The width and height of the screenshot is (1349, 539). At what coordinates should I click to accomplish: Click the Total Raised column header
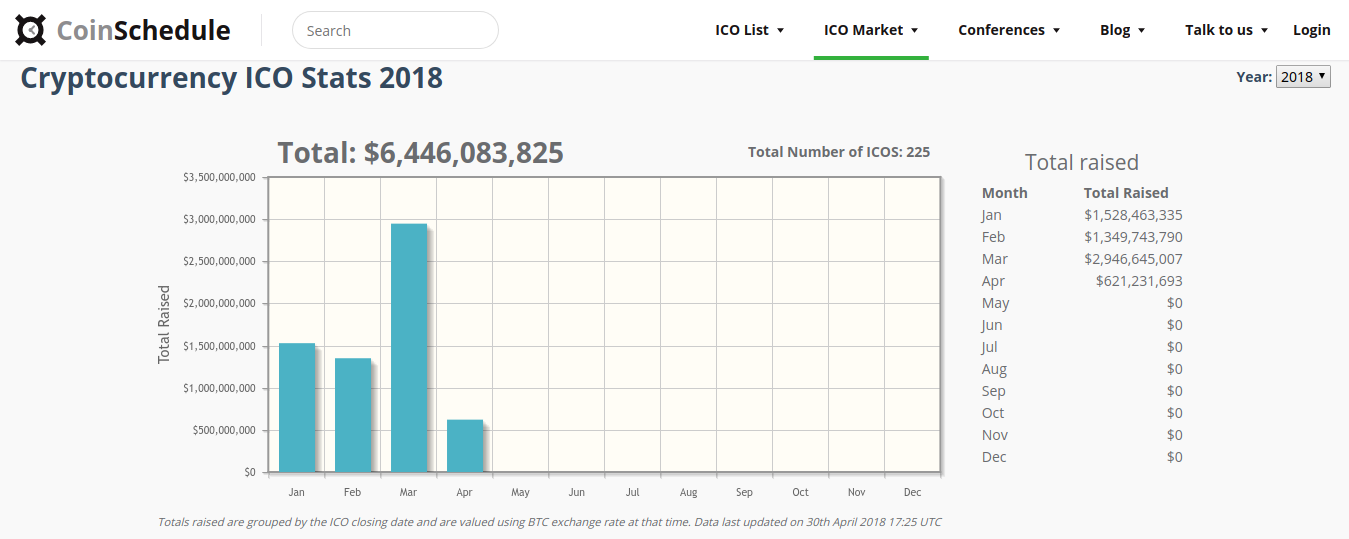[x=1126, y=193]
